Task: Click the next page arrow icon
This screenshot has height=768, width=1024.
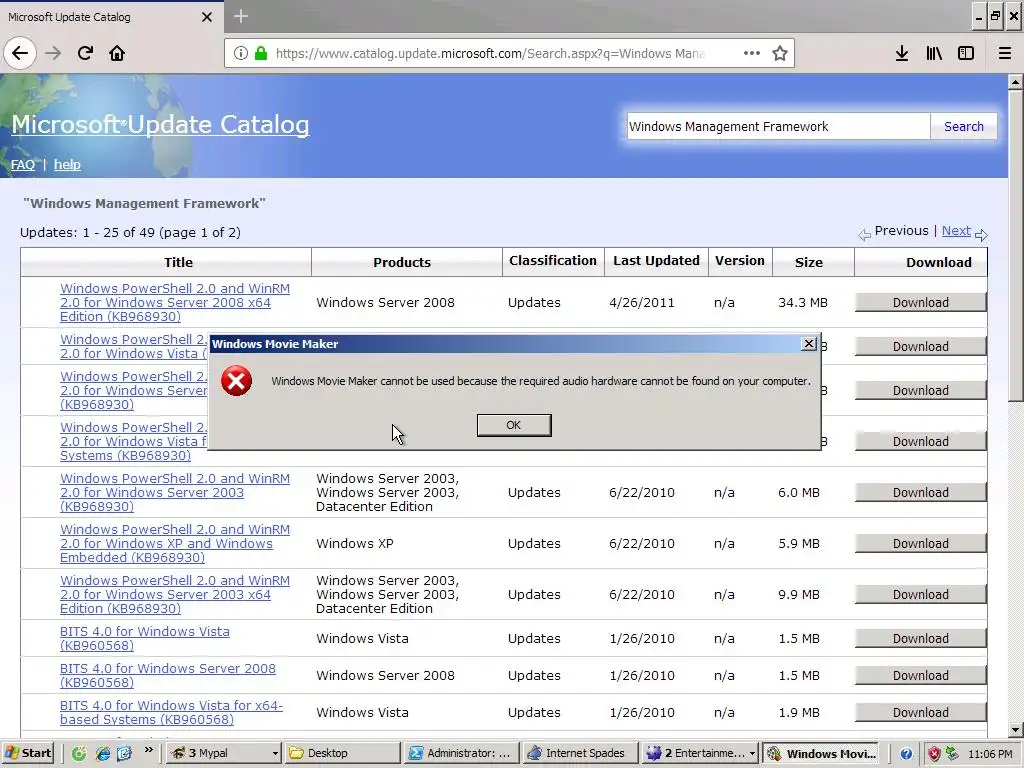Action: (981, 234)
